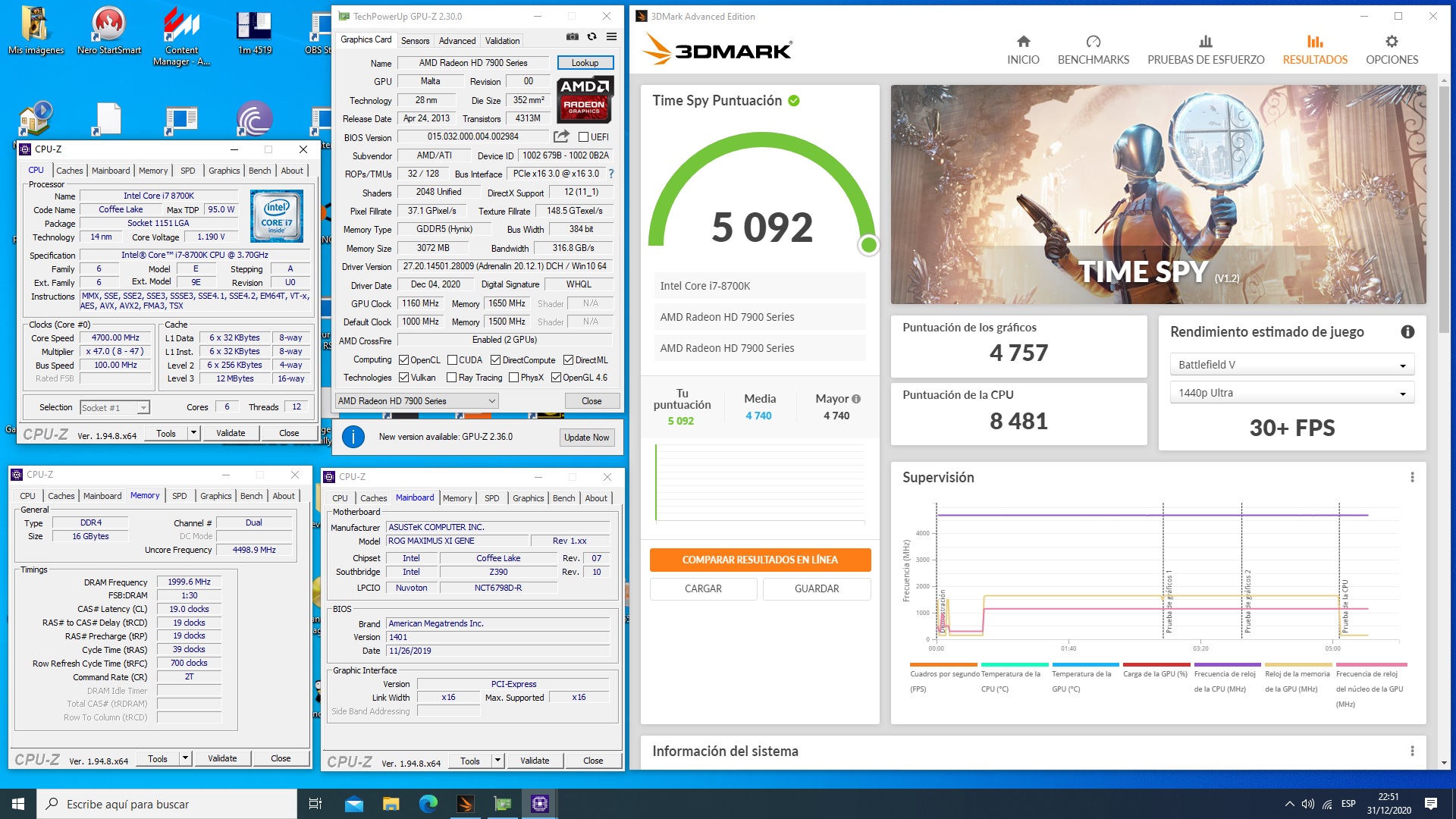Image resolution: width=1456 pixels, height=819 pixels.
Task: Open Información del sistema three-dot menu
Action: (1412, 751)
